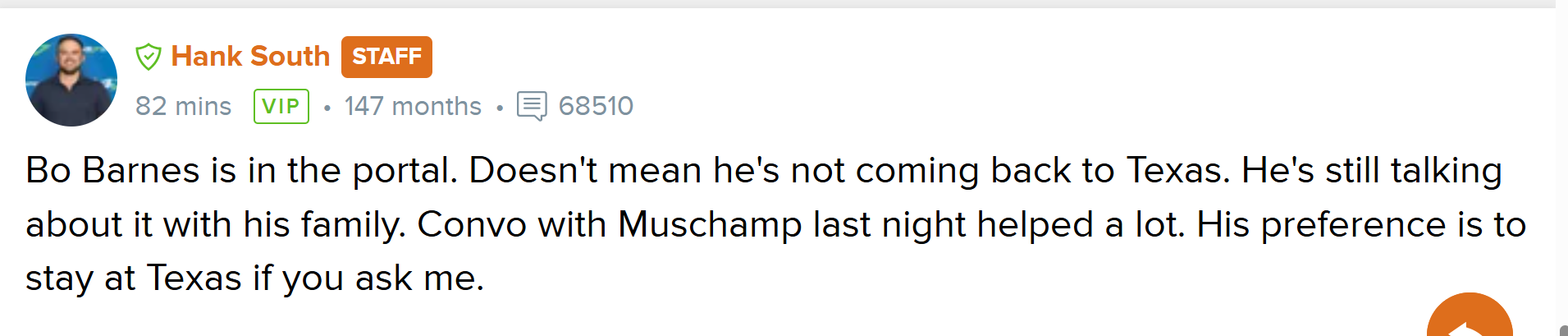
Task: Click the orange STAFF badge
Action: tap(386, 57)
